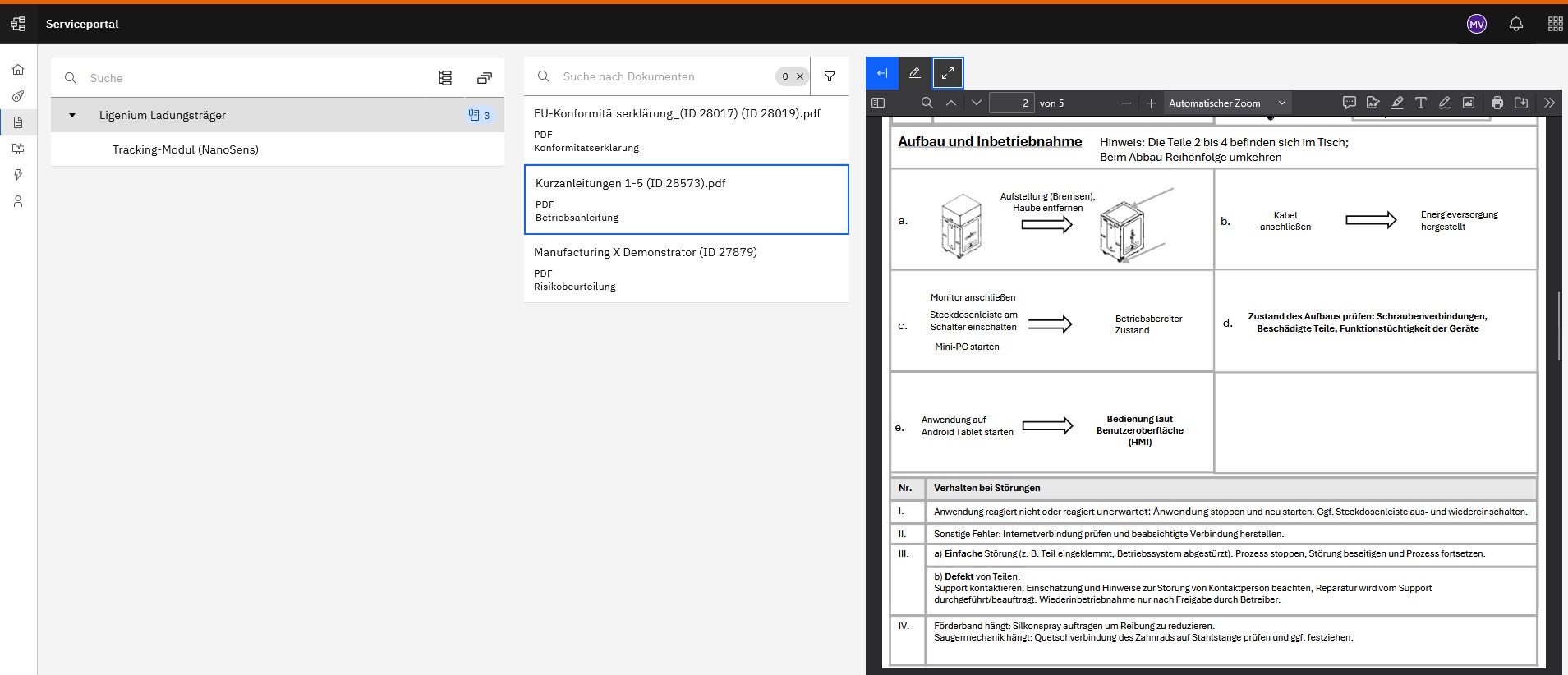The width and height of the screenshot is (1568, 675).
Task: Select the PDF highlight tool
Action: pos(1397,103)
